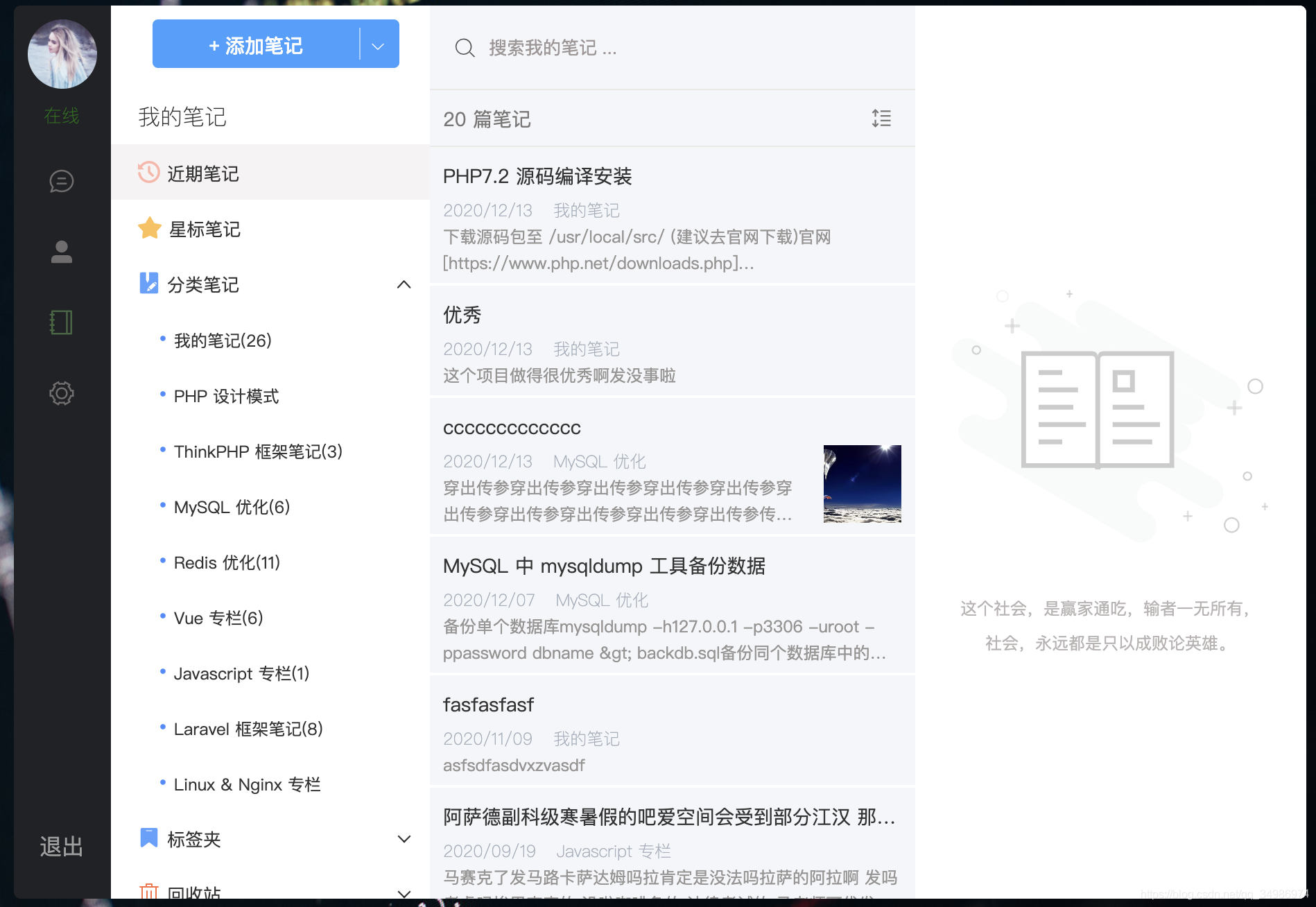The height and width of the screenshot is (907, 1316).
Task: Open category Laravel 框架笔记(8)
Action: click(x=248, y=729)
